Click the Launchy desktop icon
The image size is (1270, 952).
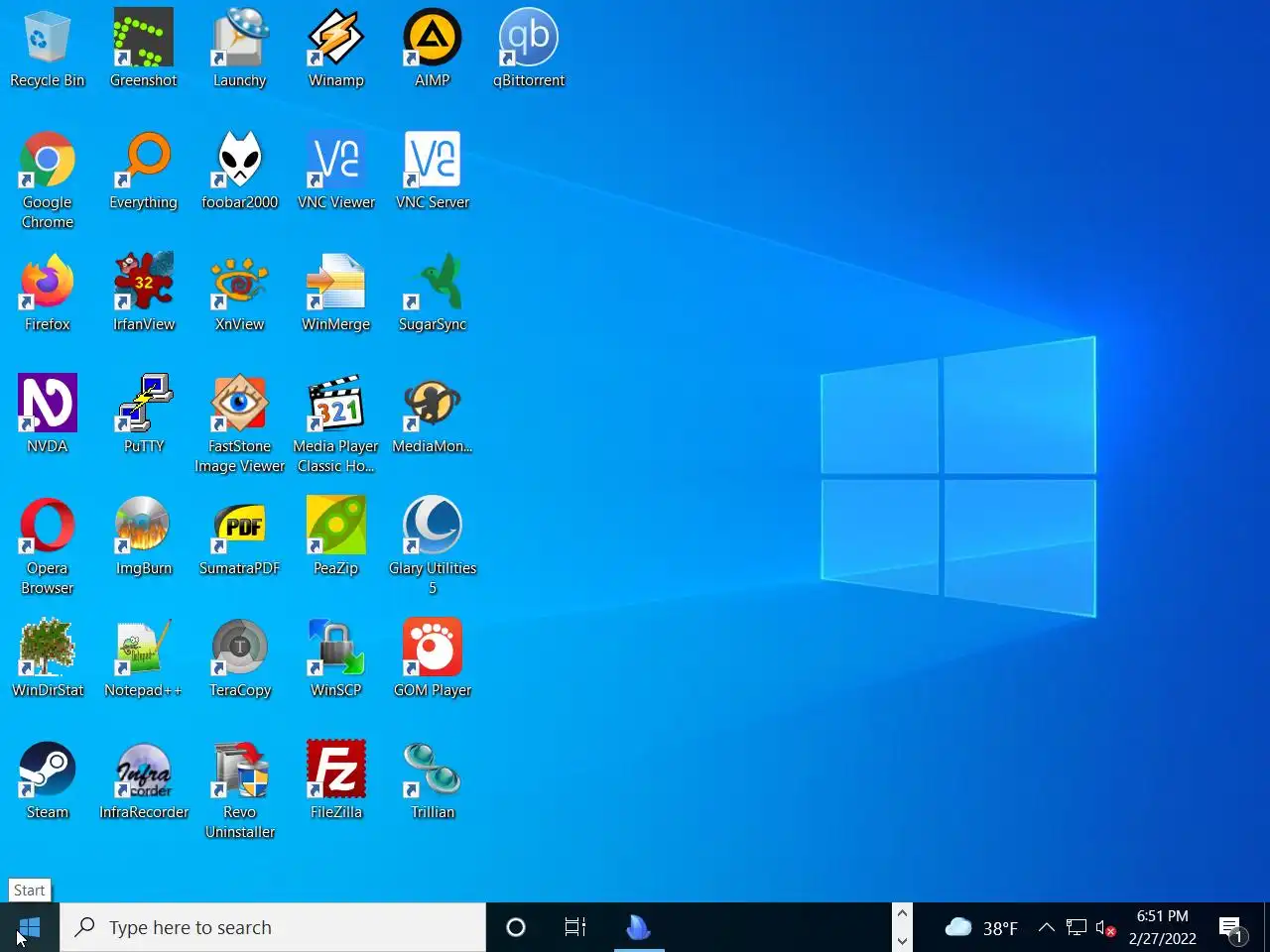pyautogui.click(x=239, y=49)
